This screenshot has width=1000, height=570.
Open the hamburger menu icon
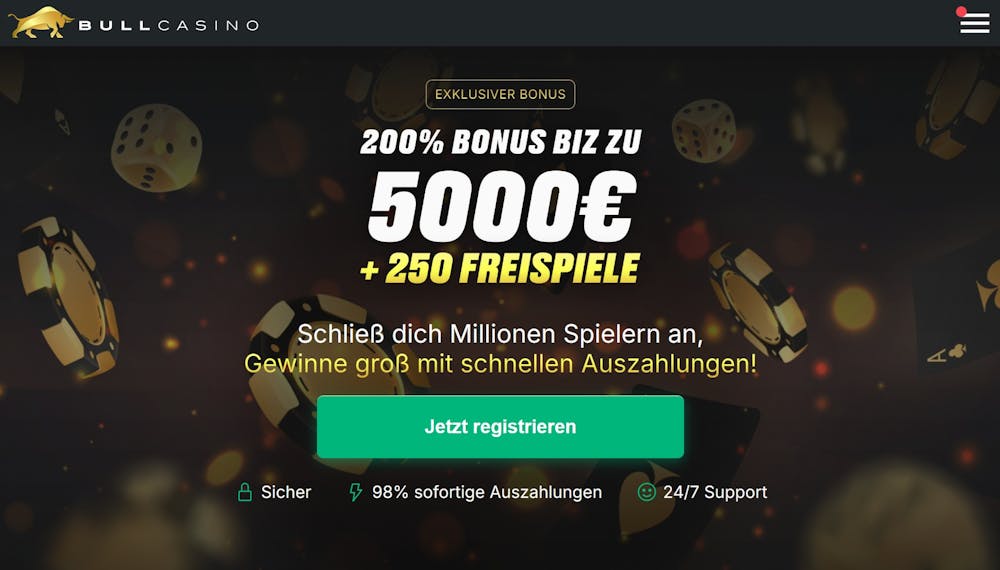pyautogui.click(x=974, y=24)
